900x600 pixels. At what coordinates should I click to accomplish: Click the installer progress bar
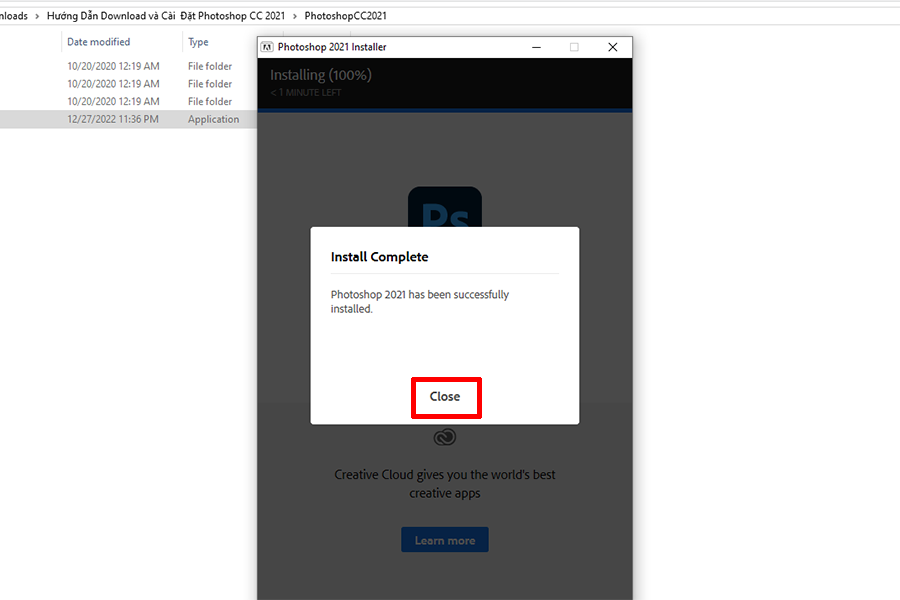pos(445,110)
